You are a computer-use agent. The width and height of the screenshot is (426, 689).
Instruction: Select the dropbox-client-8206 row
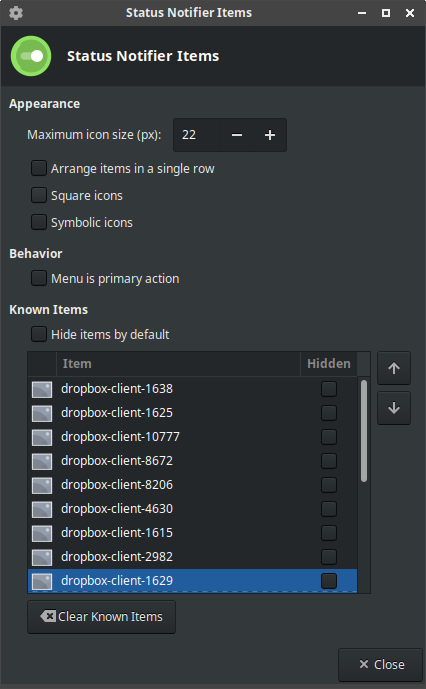coord(193,485)
